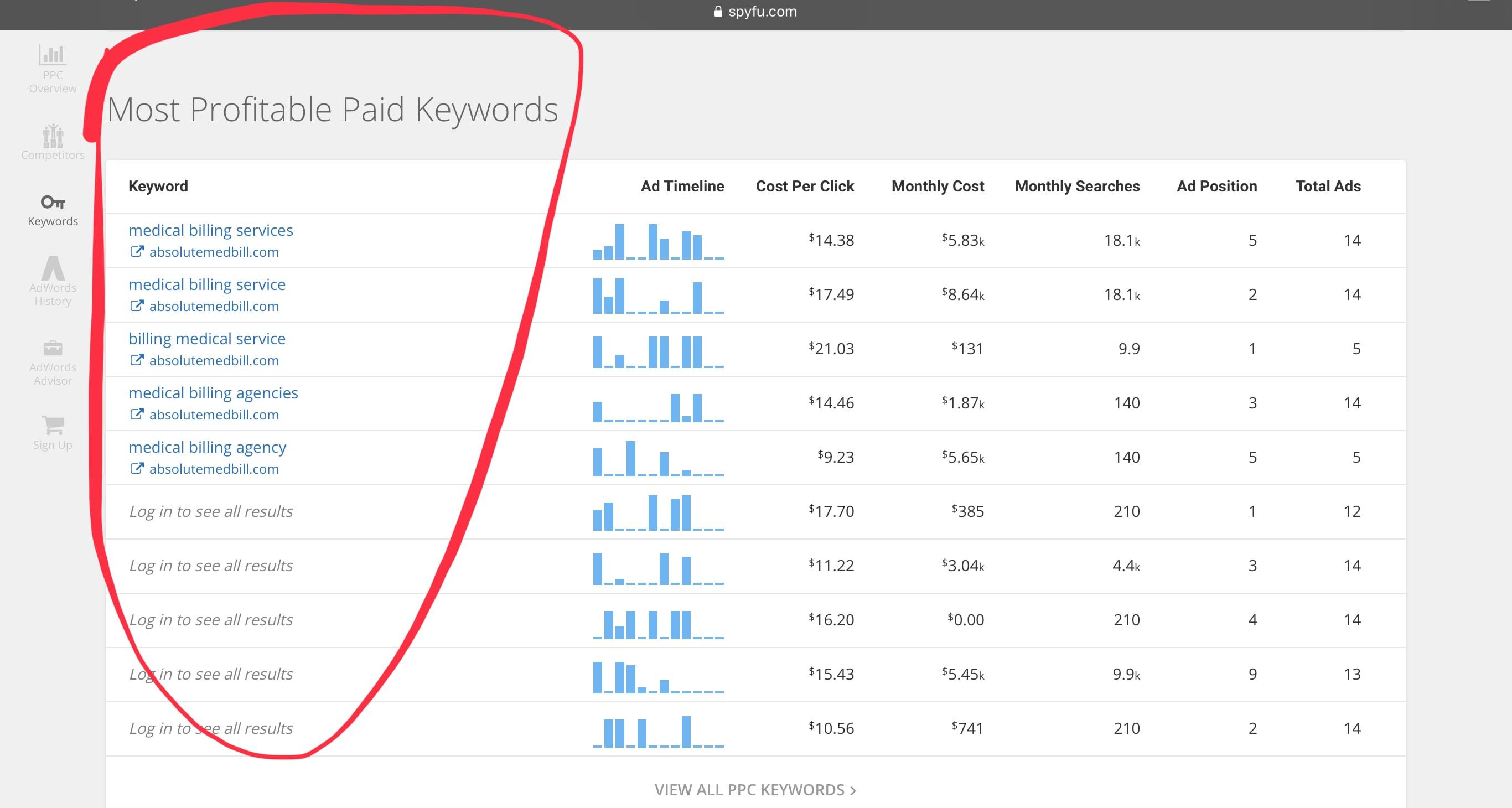
Task: Click the external-link icon under medical billing agency
Action: (x=136, y=468)
